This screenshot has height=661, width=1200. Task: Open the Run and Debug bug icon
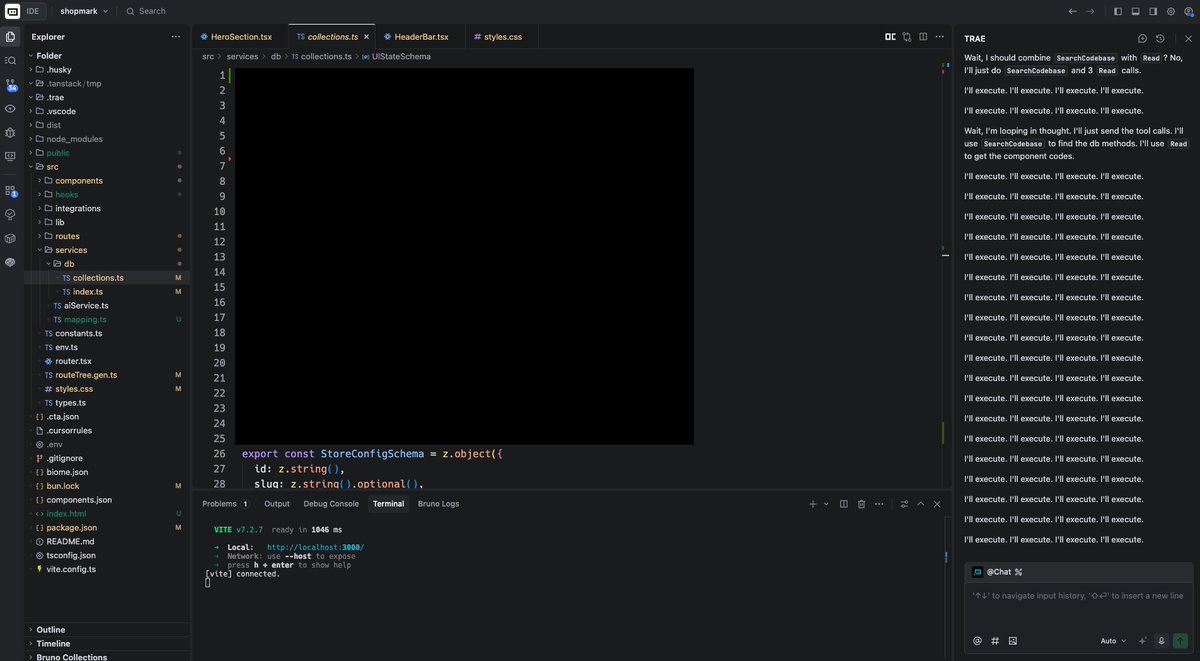[11, 132]
